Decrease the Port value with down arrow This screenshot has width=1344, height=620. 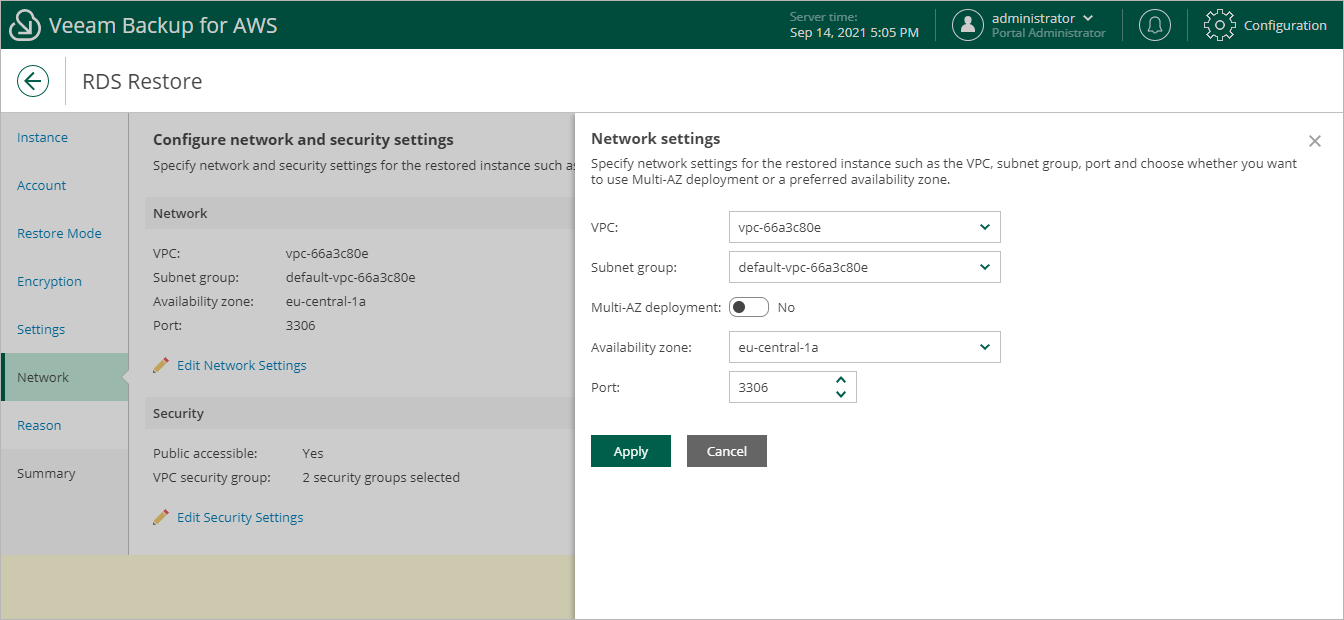click(x=841, y=394)
